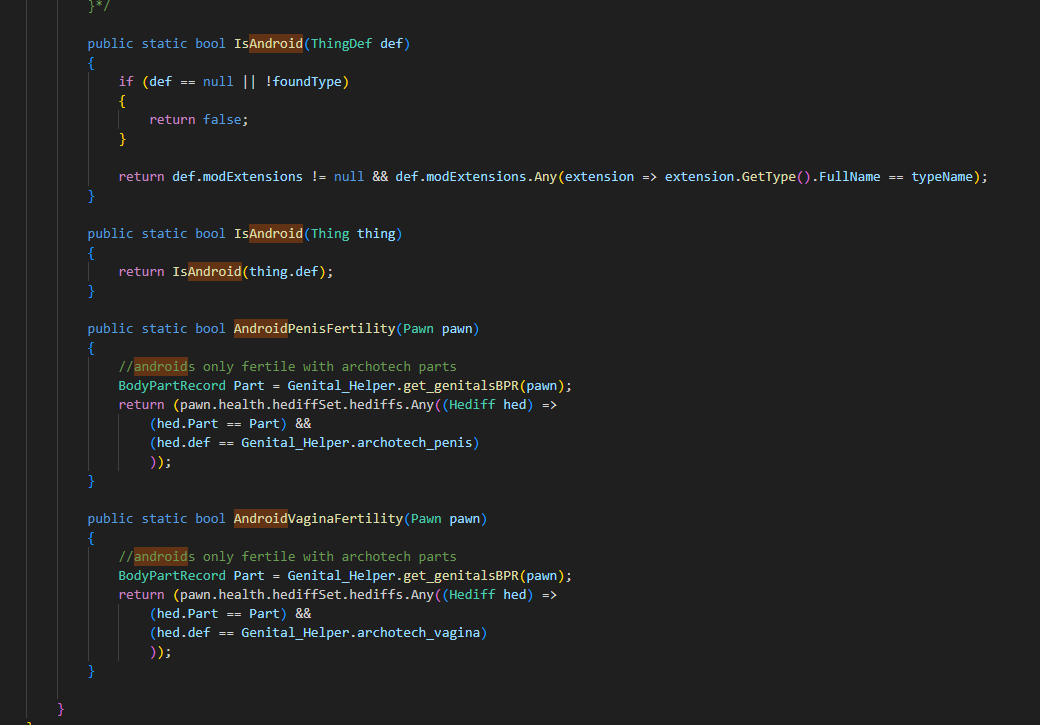
Task: Click the Thing parameter type
Action: click(x=330, y=233)
